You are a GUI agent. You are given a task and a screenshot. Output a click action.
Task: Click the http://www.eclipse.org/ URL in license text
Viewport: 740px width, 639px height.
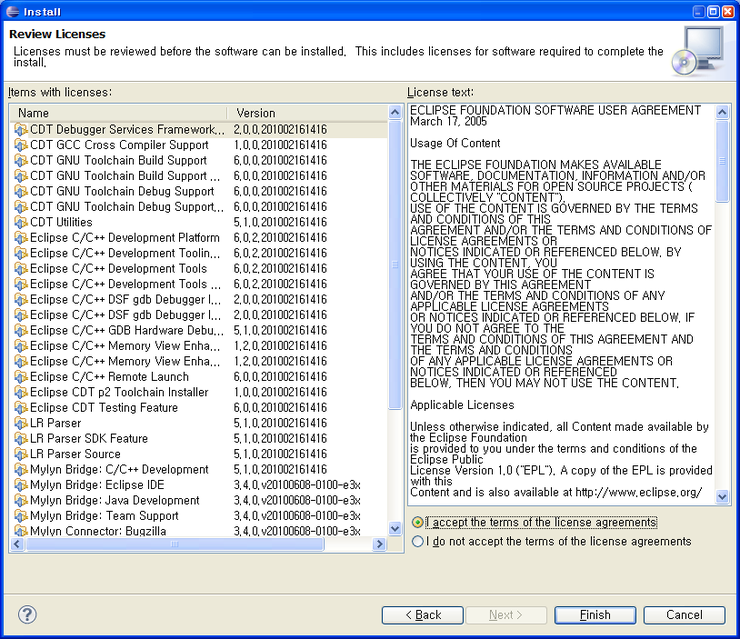pyautogui.click(x=639, y=492)
